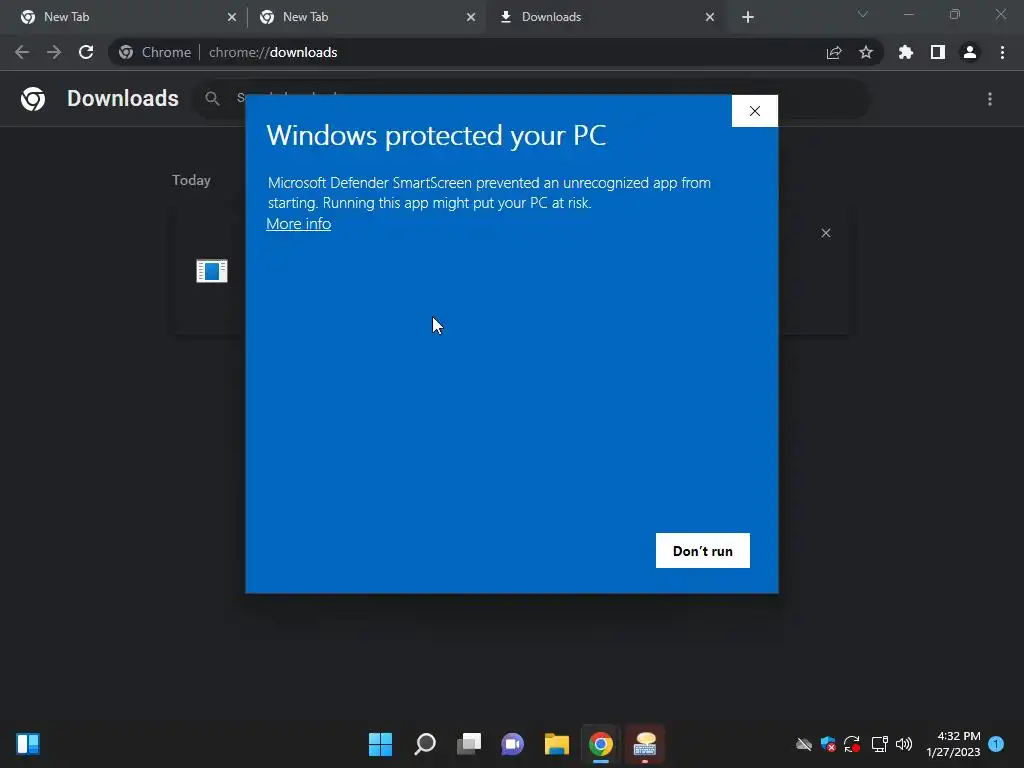Image resolution: width=1024 pixels, height=768 pixels.
Task: Open the volume speaker tray icon
Action: 904,744
